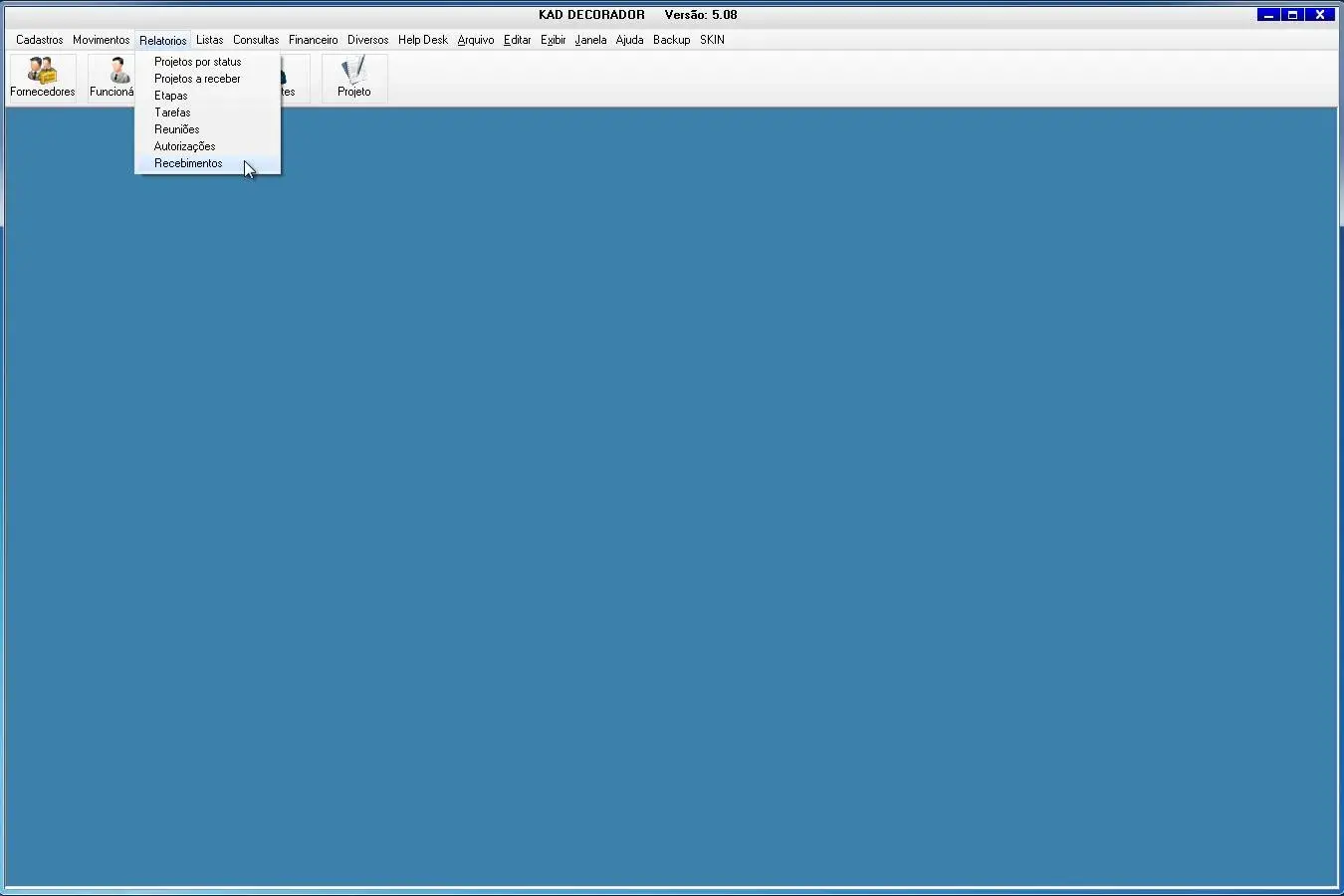
Task: Click the Funcionários toolbar icon
Action: tap(112, 78)
